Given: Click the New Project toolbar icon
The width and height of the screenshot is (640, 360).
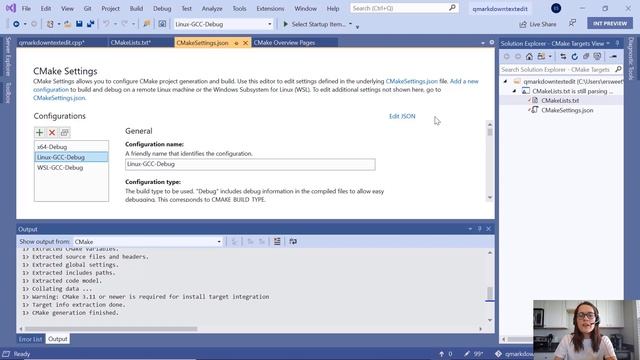Looking at the screenshot, I should pos(50,24).
